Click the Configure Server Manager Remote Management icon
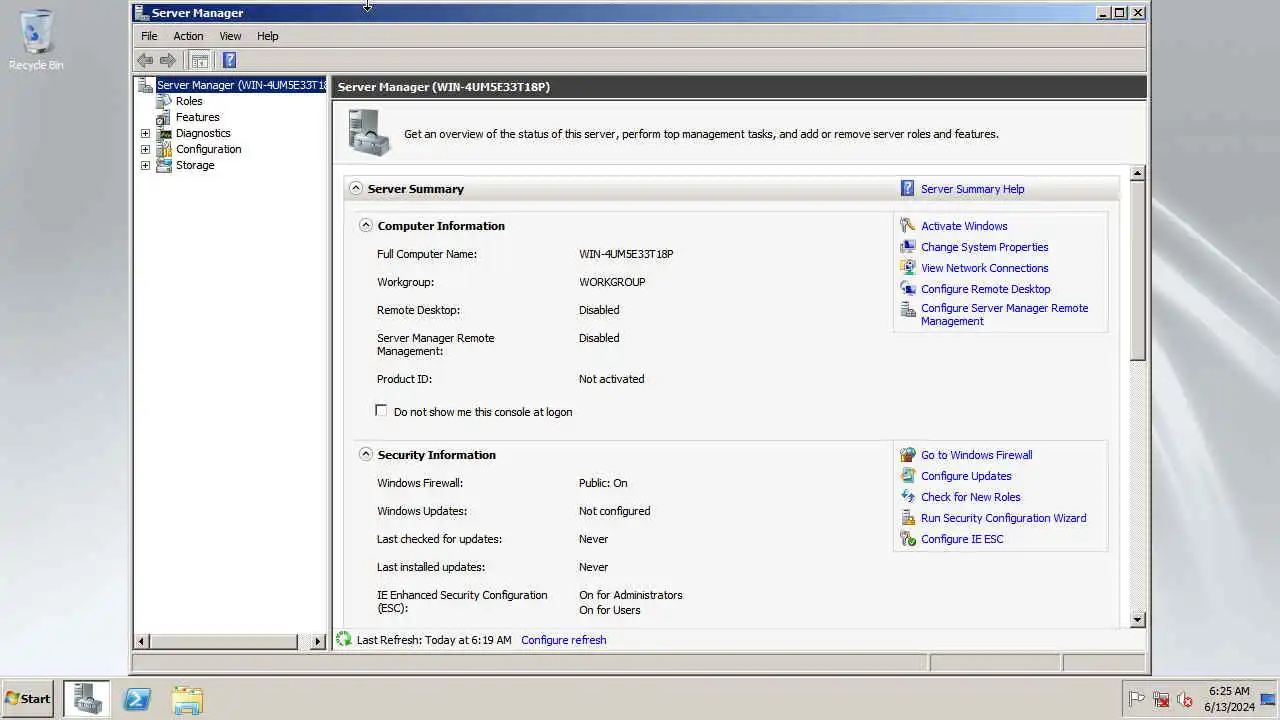The width and height of the screenshot is (1280, 720). (x=907, y=310)
